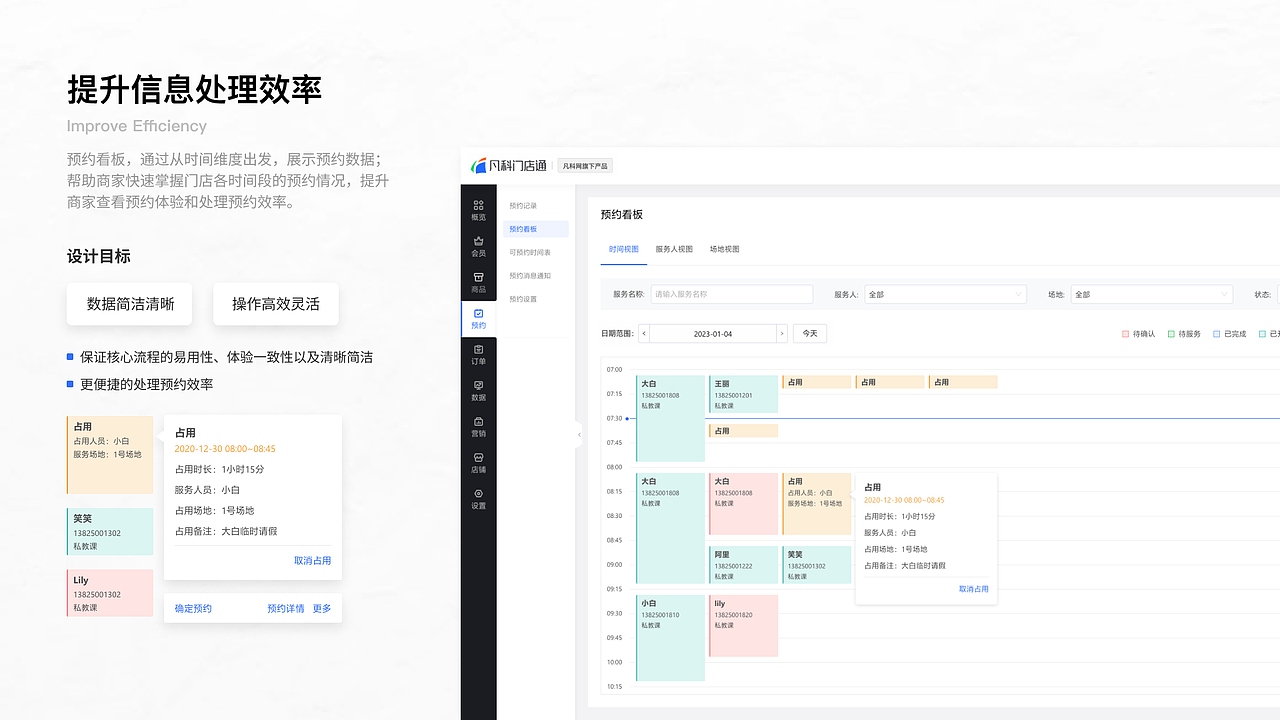This screenshot has height=720, width=1280.
Task: Click the 预约 sidebar icon
Action: coord(478,318)
